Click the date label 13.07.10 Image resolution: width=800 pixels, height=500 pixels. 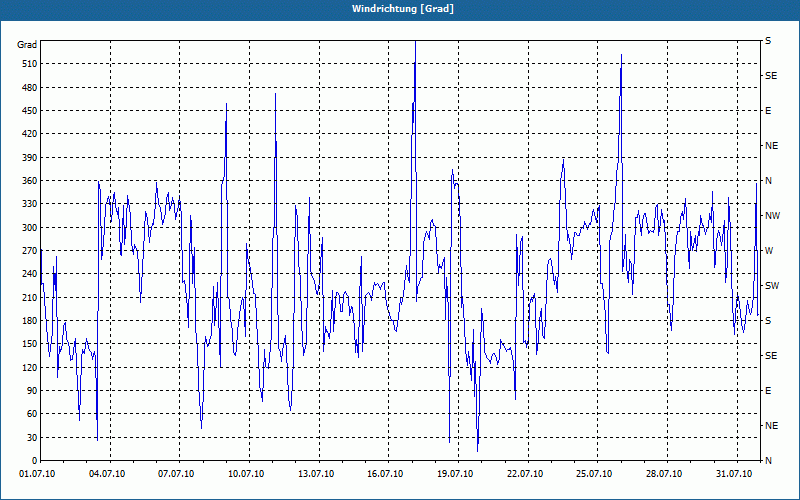(316, 474)
